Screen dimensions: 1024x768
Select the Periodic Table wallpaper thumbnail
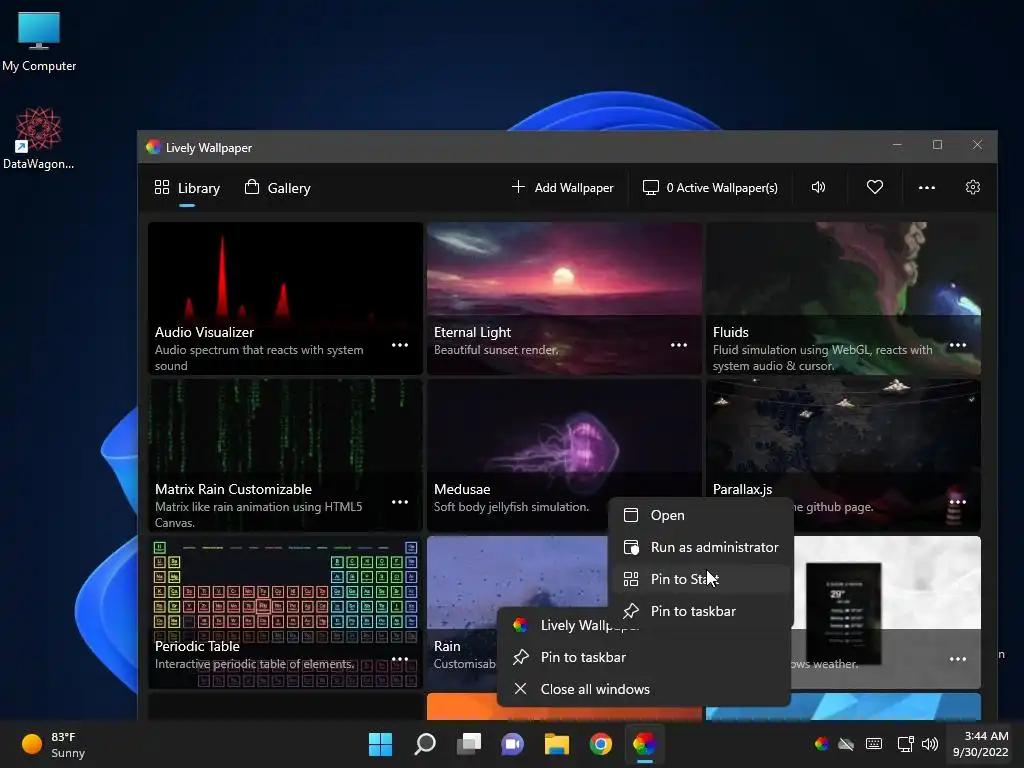(285, 612)
